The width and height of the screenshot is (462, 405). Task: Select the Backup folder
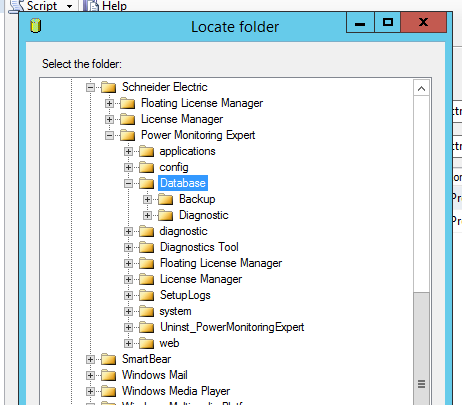tap(197, 199)
